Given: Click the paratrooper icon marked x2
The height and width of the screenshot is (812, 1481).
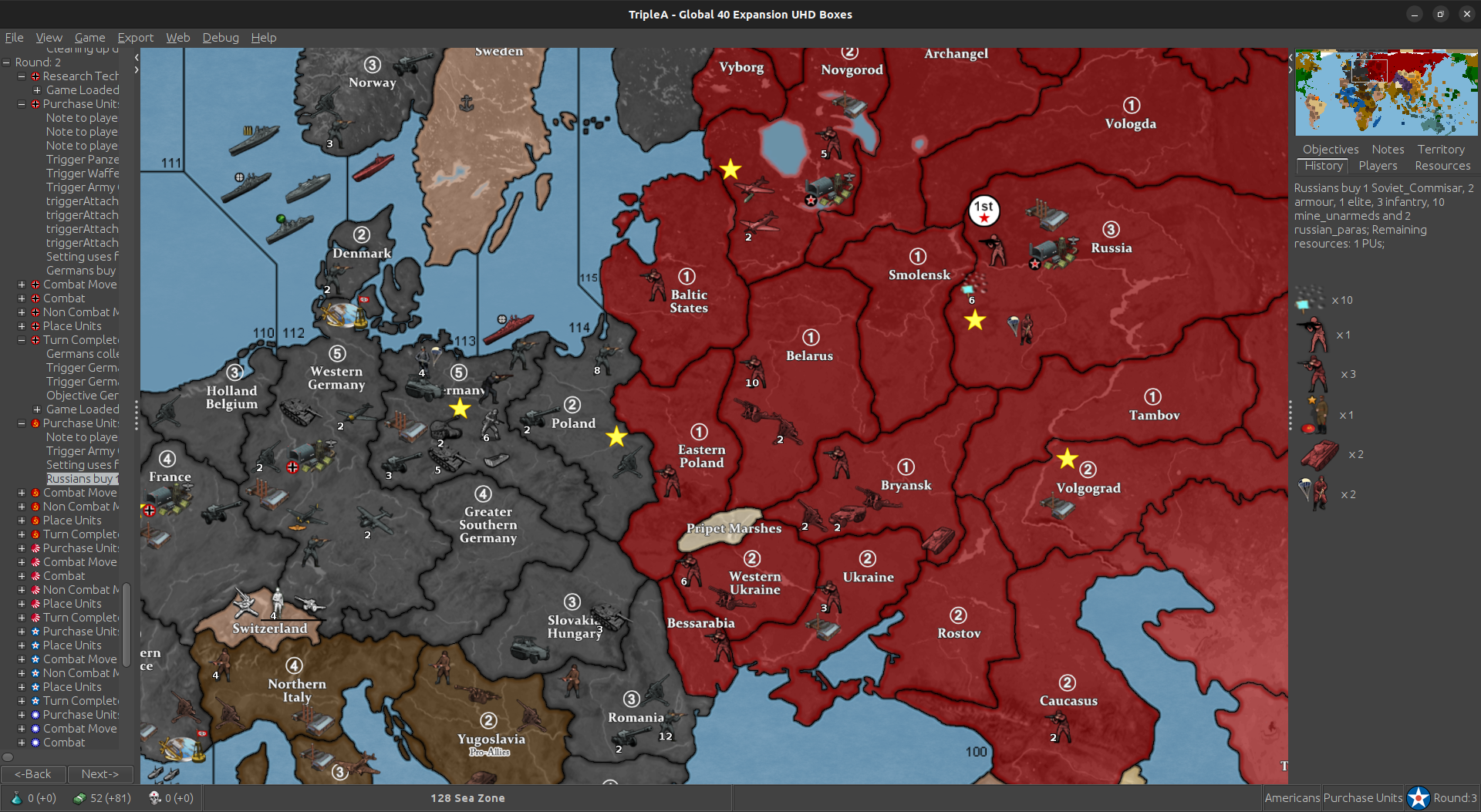Looking at the screenshot, I should tap(1314, 494).
